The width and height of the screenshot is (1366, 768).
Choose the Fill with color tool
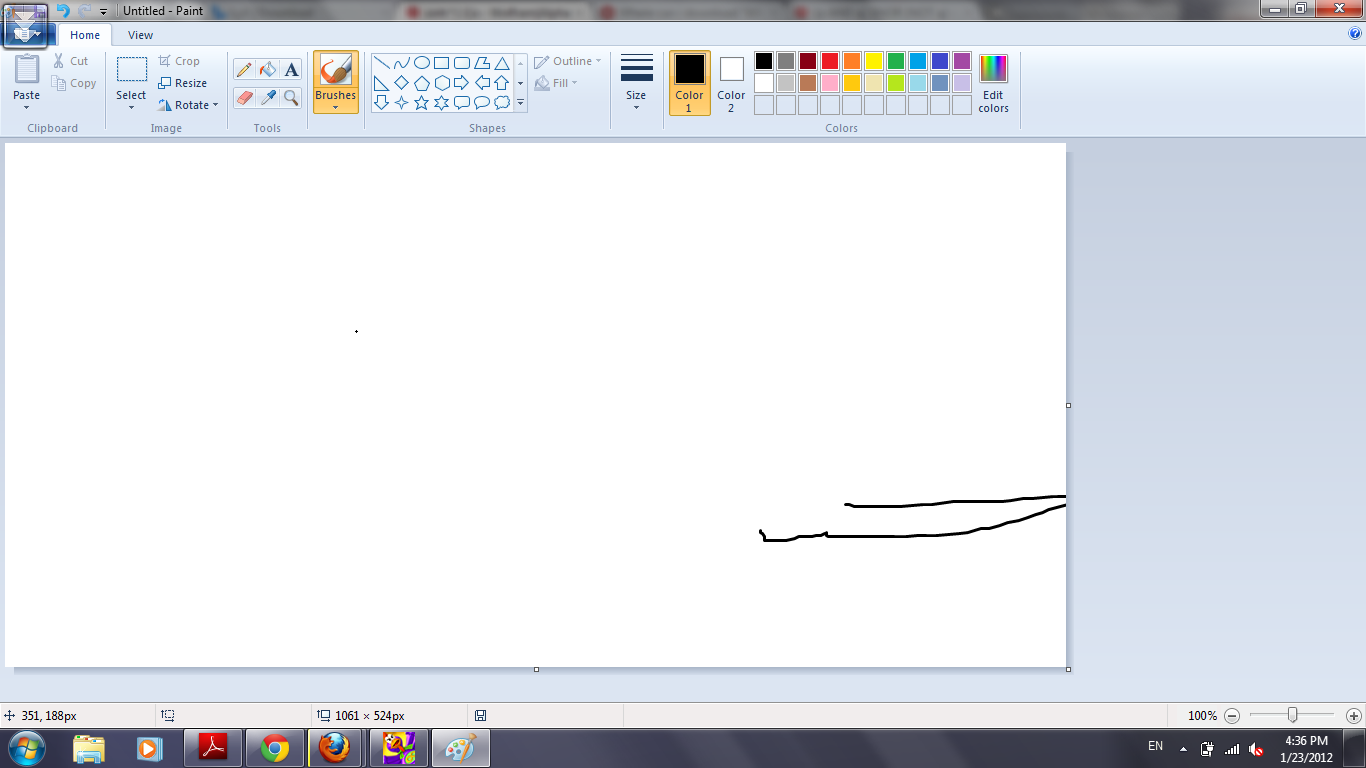266,70
